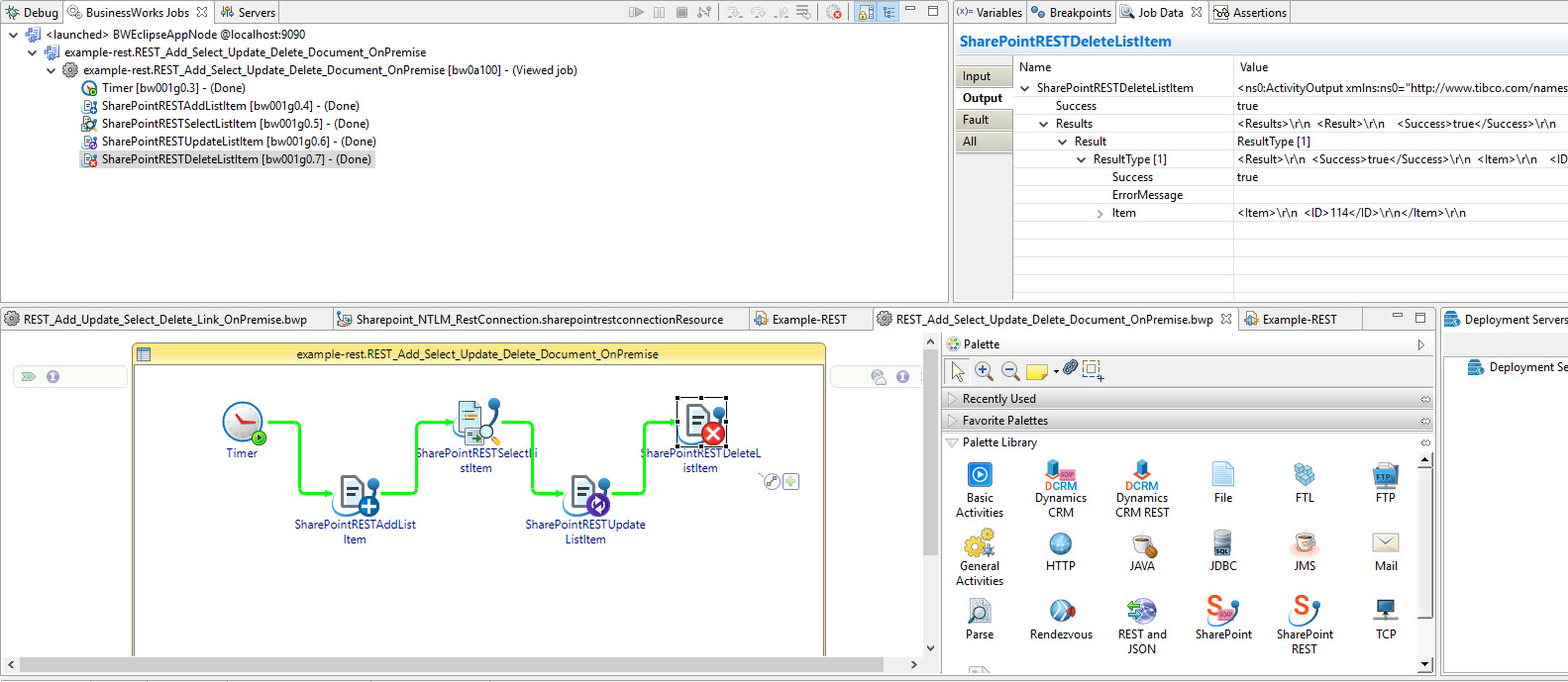Image resolution: width=1568 pixels, height=682 pixels.
Task: Click the process diagram horizontal scrollbar
Action: point(452,664)
